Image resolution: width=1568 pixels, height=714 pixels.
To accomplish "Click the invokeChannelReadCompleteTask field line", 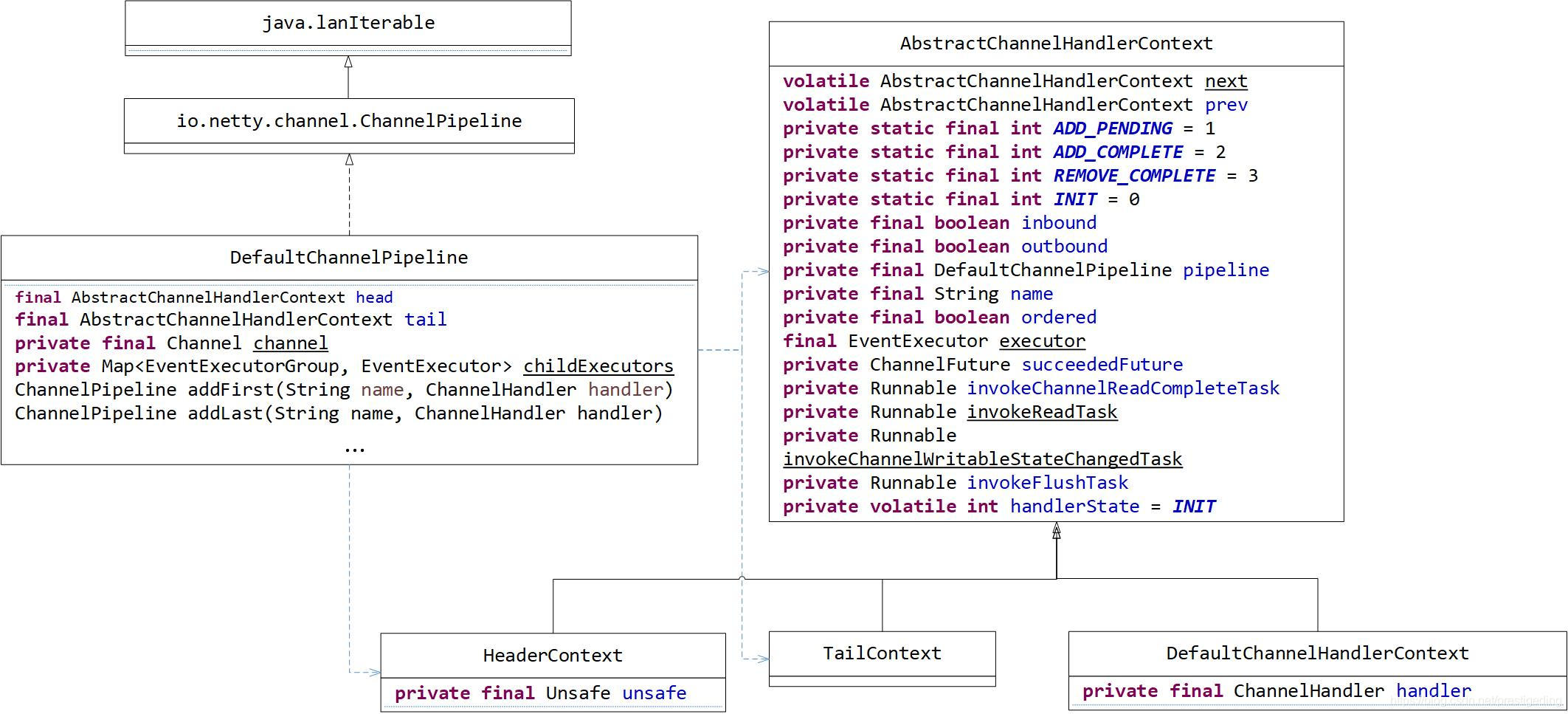I will coord(1032,388).
